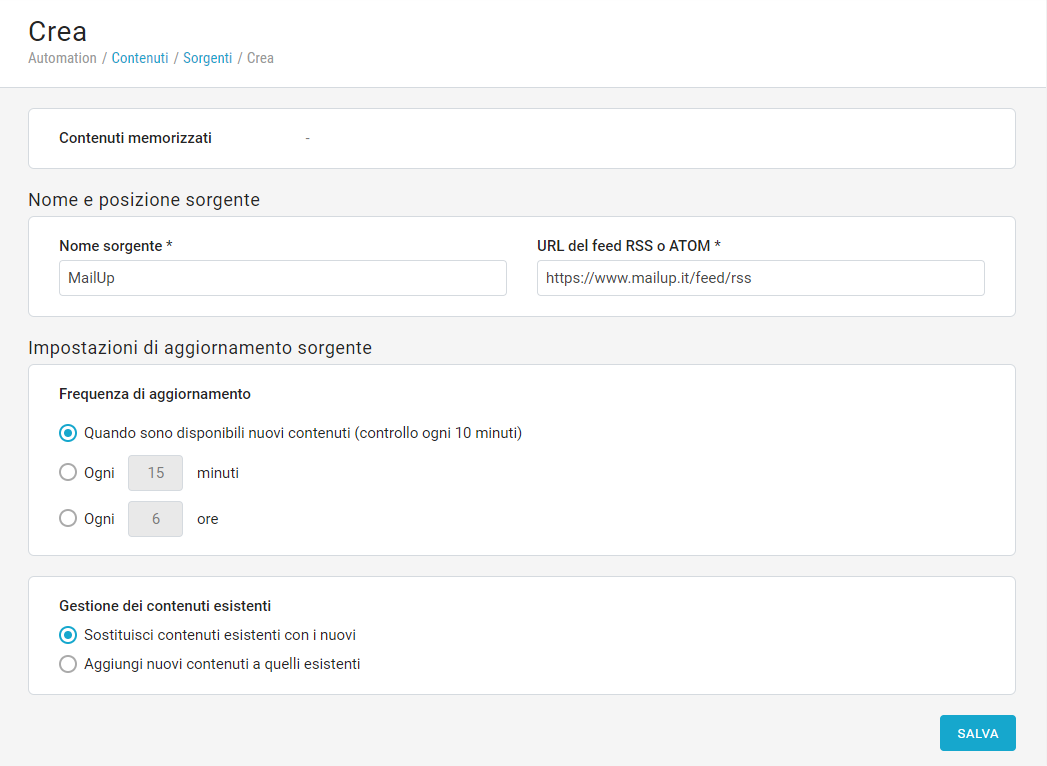Select 'Sostituisci contenuti esistenti con i nuovi'
1047x766 pixels.
68,635
